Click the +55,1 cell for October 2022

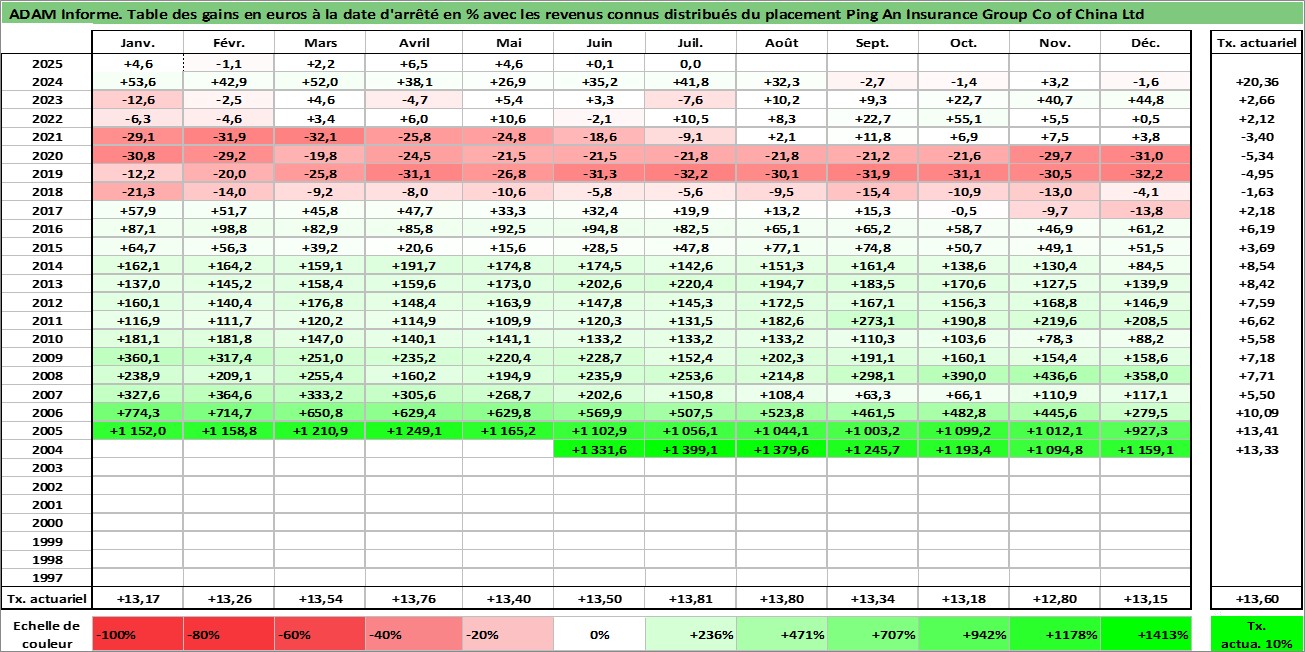pos(964,119)
